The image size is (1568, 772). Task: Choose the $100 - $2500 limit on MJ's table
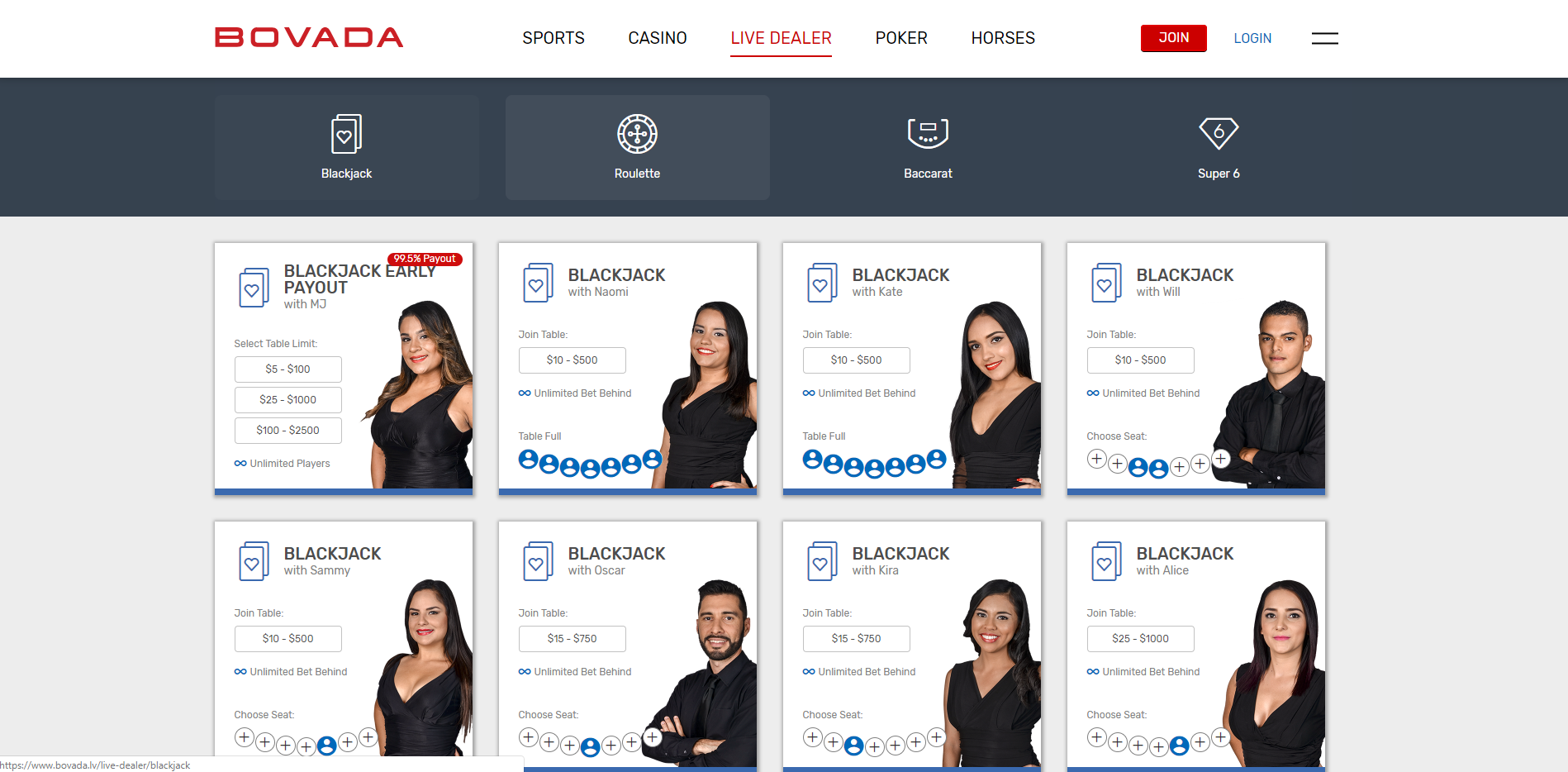pos(287,430)
